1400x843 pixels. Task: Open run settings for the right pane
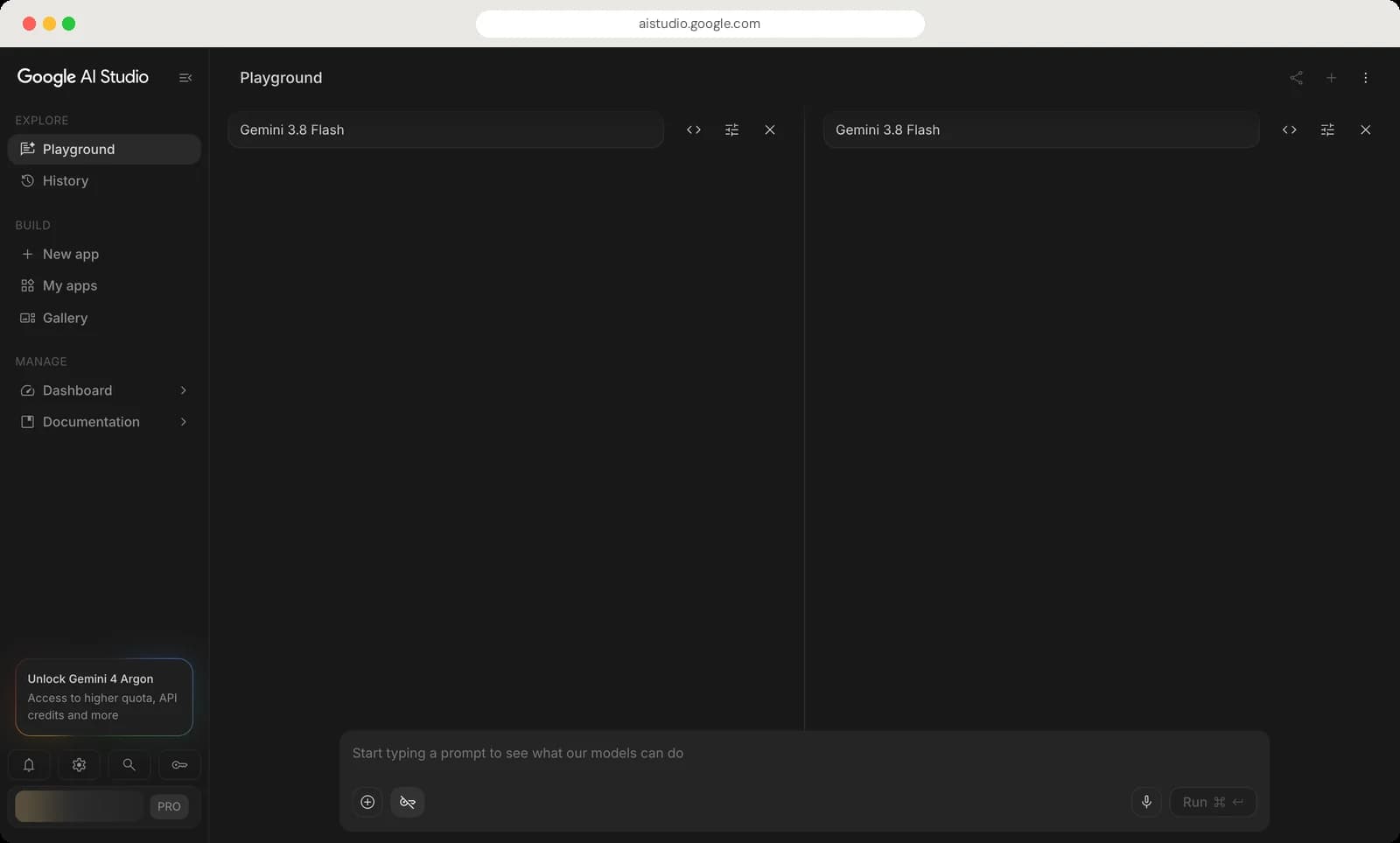(1327, 130)
